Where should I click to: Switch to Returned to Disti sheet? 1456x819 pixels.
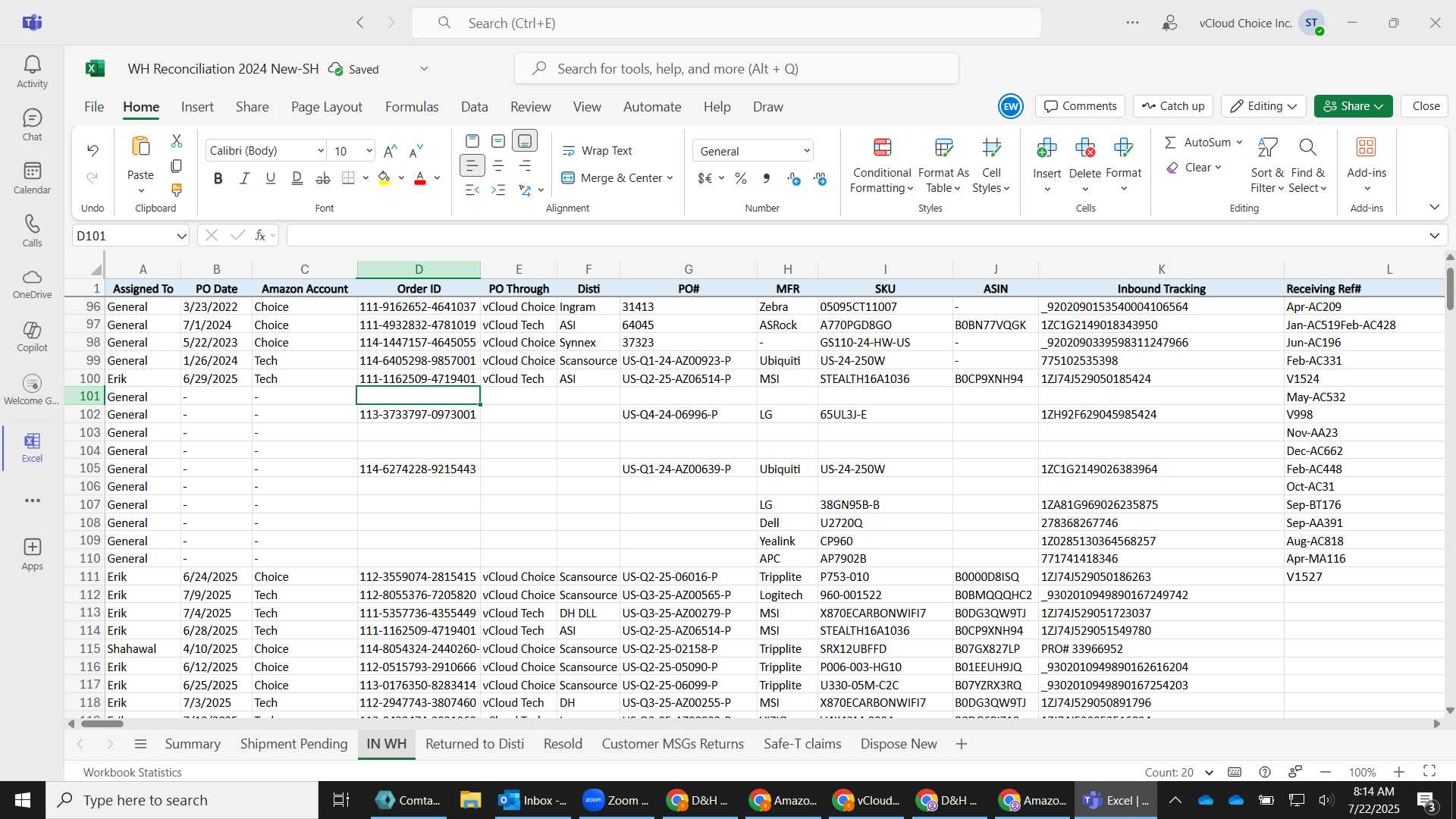(475, 744)
